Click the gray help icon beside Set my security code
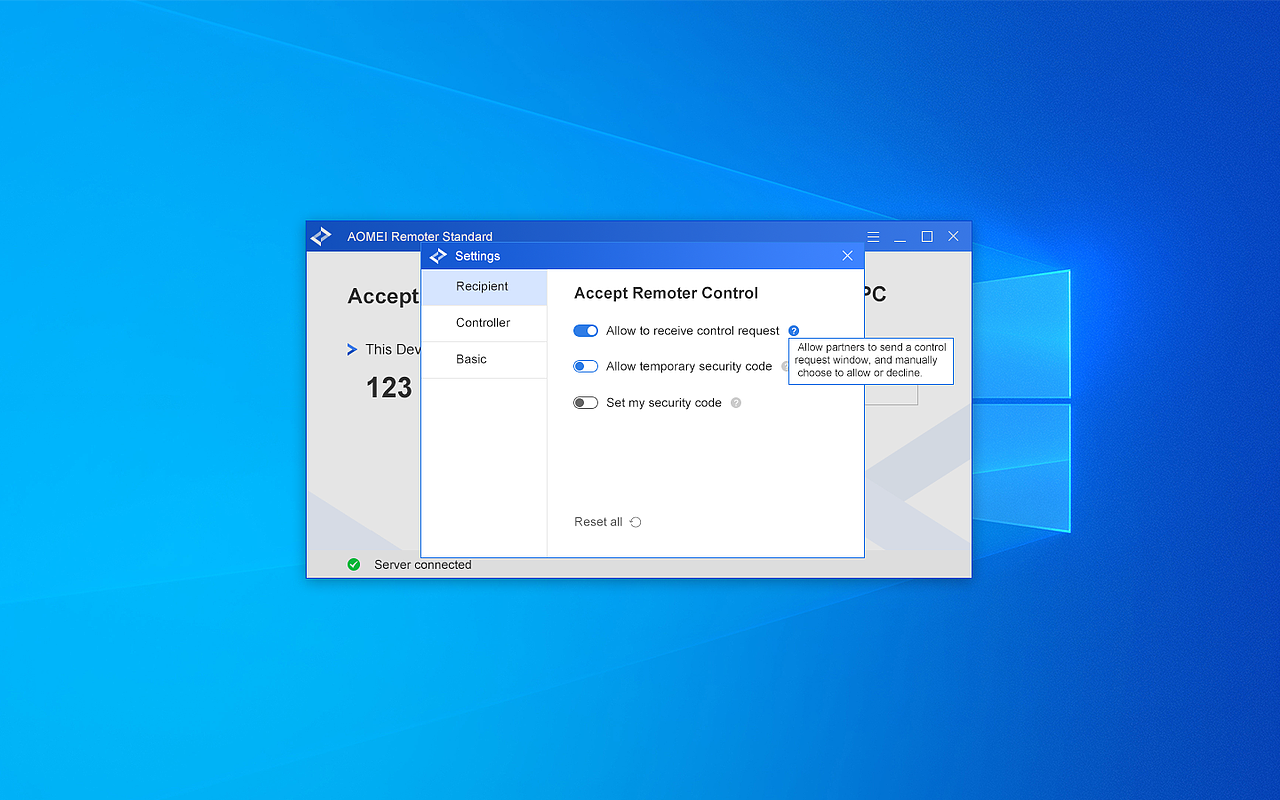This screenshot has height=800, width=1280. pos(736,403)
